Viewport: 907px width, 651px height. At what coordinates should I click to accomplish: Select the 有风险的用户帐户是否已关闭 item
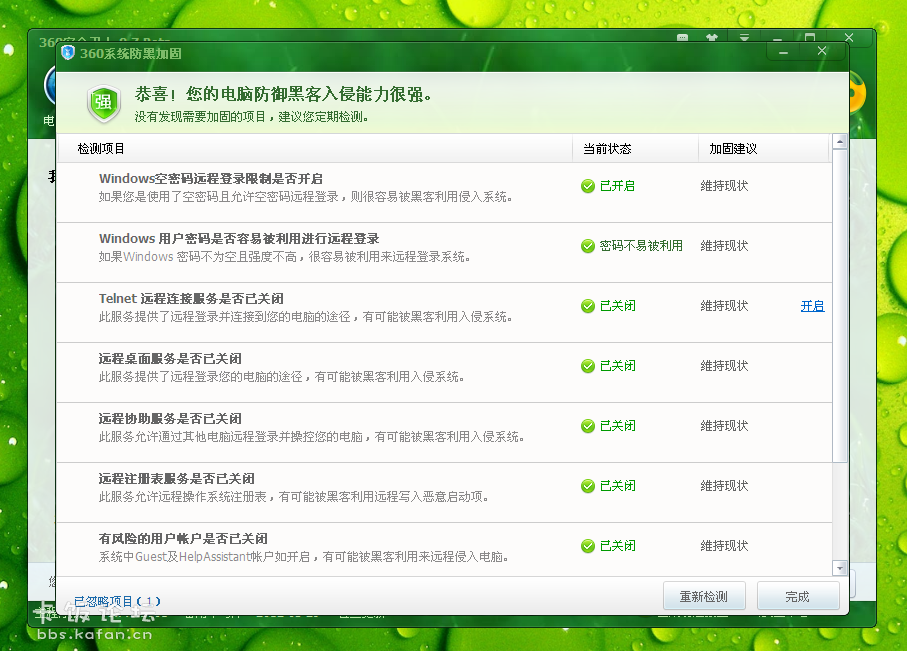point(444,549)
